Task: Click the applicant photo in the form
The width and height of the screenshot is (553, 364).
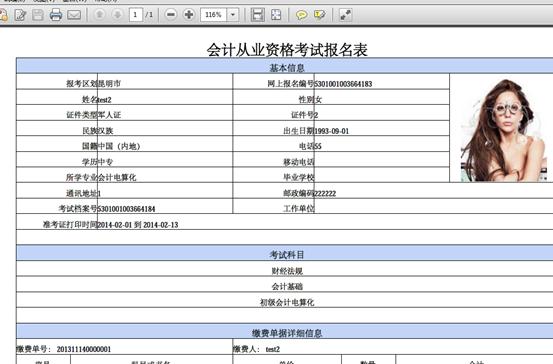Action: pos(504,130)
